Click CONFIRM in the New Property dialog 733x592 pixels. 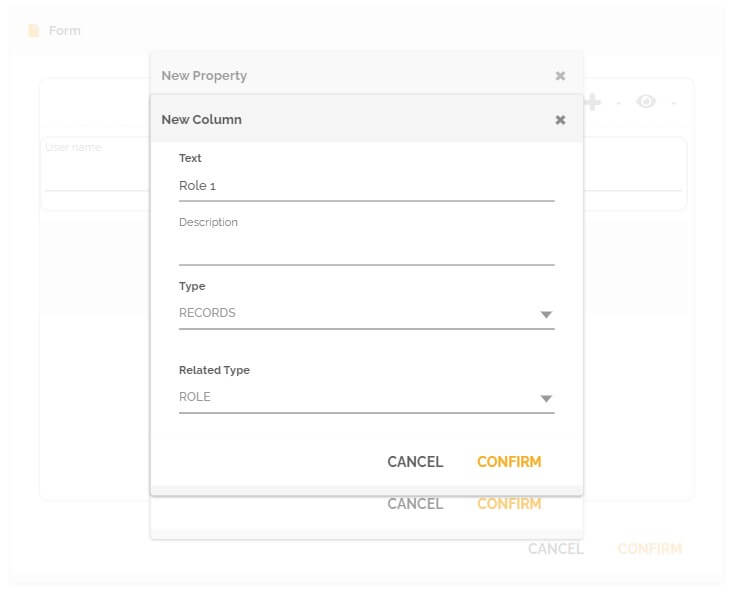(x=509, y=504)
